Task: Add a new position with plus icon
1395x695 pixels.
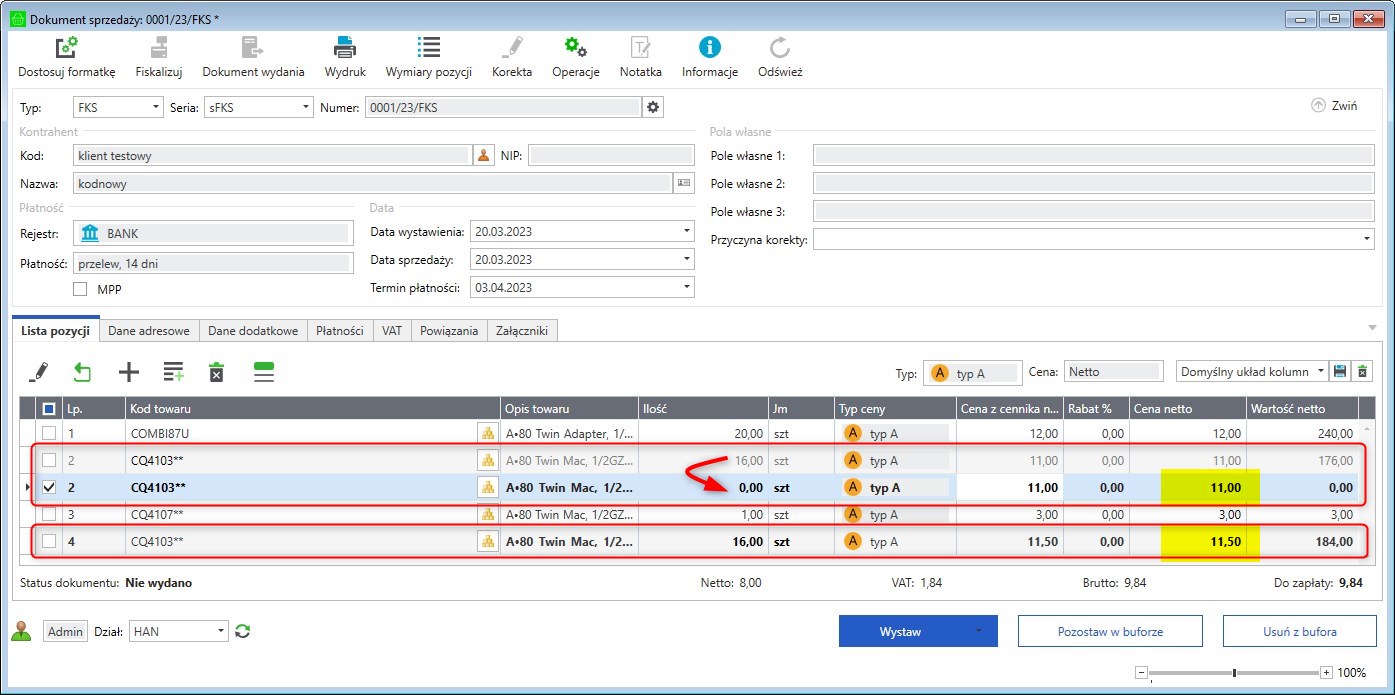Action: click(129, 372)
